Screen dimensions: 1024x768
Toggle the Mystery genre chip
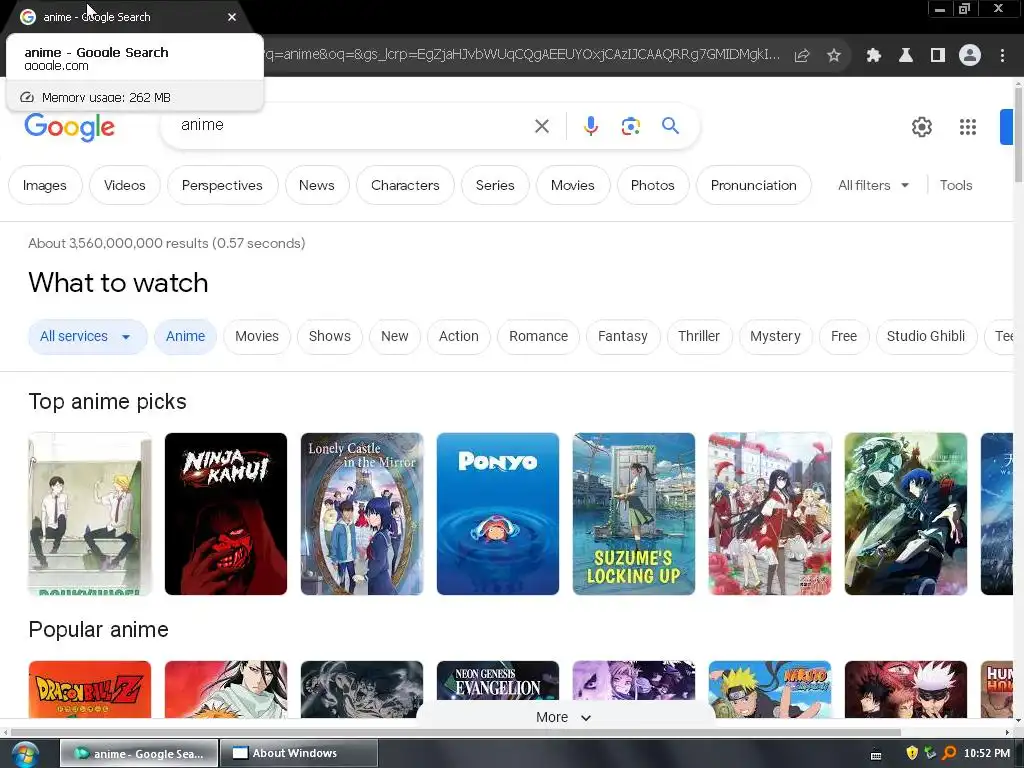click(x=775, y=337)
